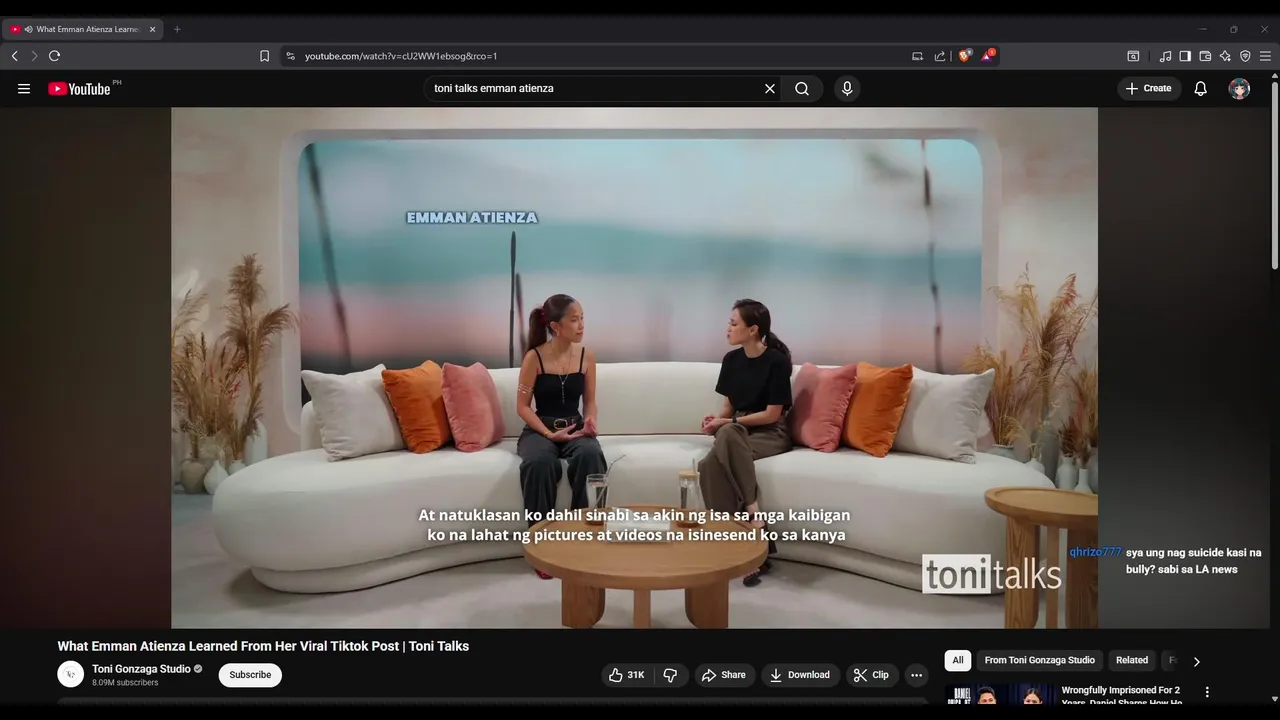Click the browser forward arrow

point(34,56)
